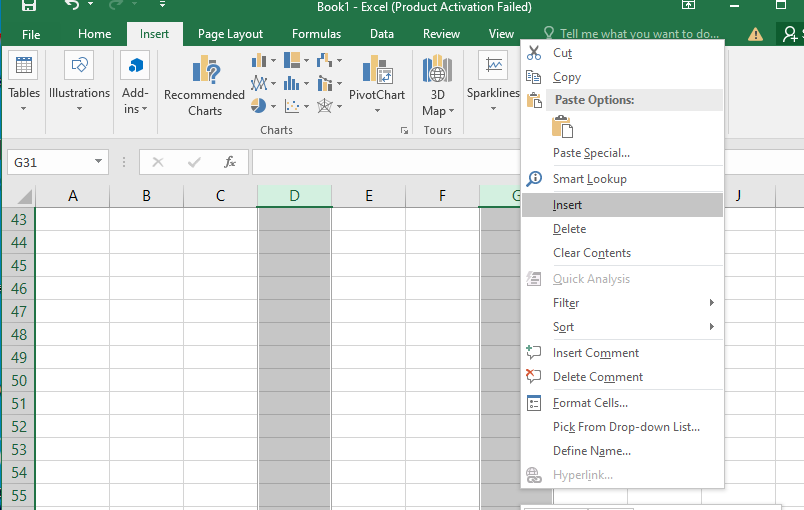
Task: Choose Delete in the context menu
Action: tap(622, 229)
